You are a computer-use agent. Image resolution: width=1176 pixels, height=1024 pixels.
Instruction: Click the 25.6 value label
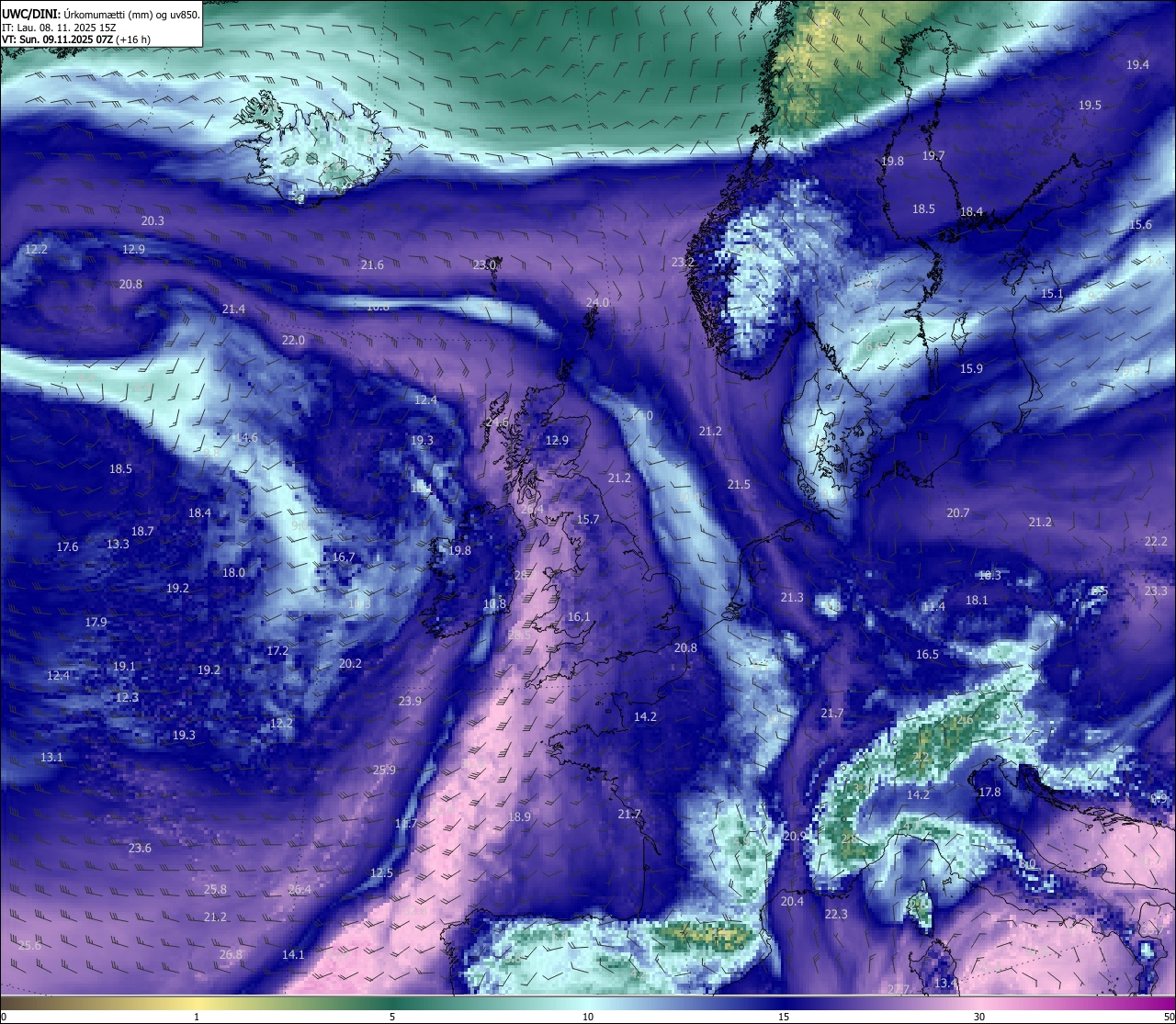click(29, 946)
